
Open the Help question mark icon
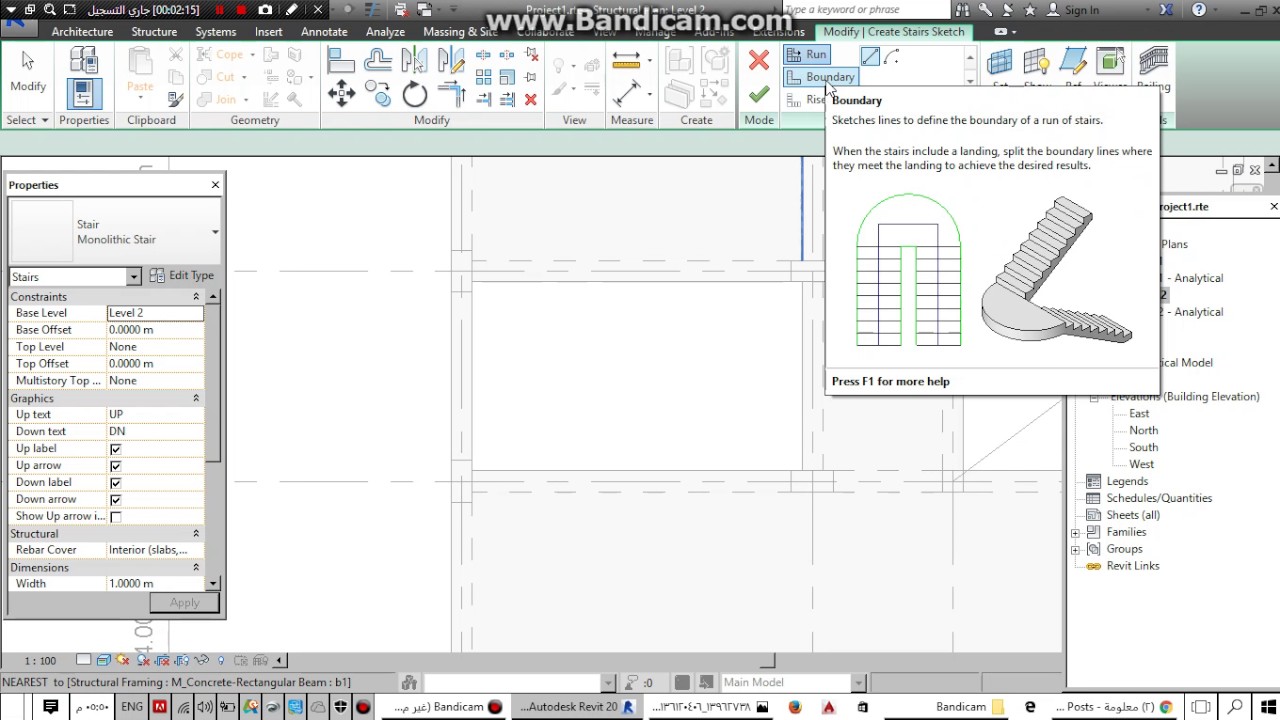[x=1199, y=10]
